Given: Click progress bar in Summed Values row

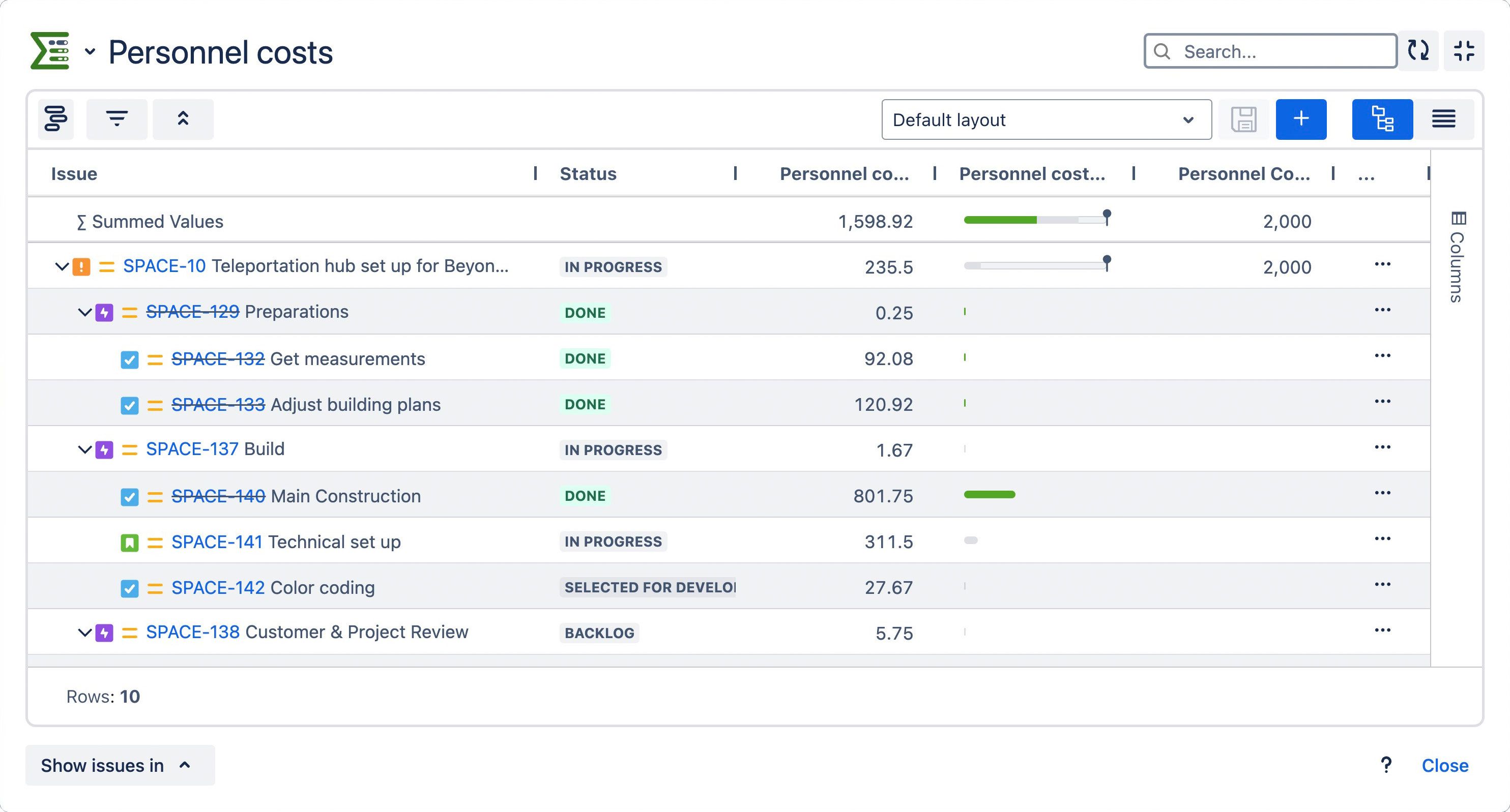Looking at the screenshot, I should pyautogui.click(x=1036, y=220).
